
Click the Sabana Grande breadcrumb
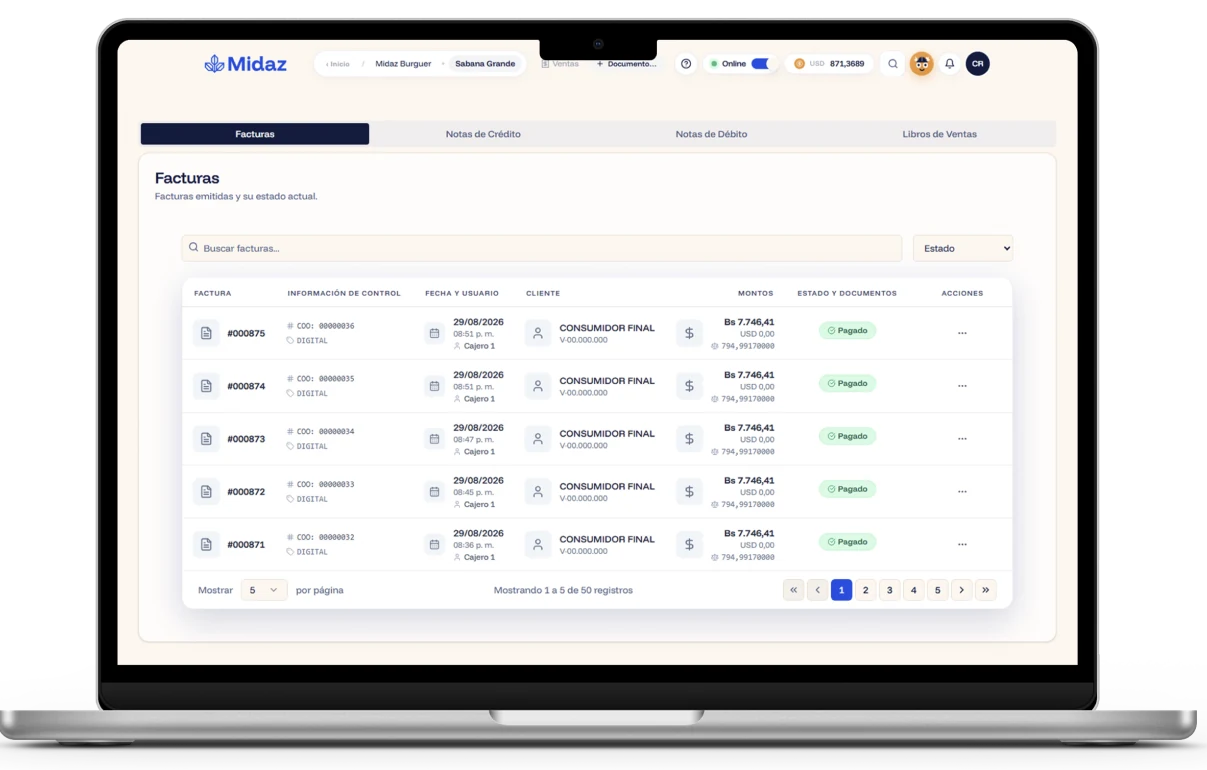[485, 64]
